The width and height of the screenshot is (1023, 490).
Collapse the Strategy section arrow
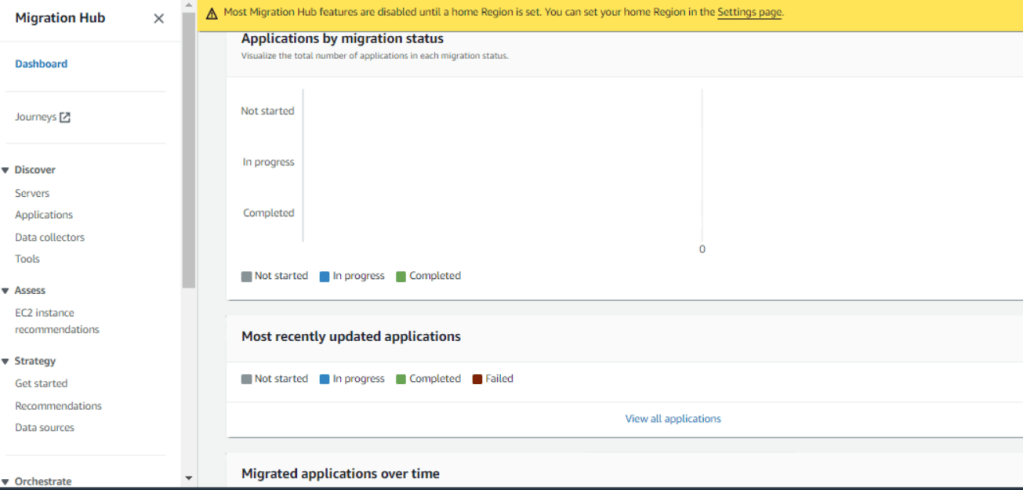coord(6,361)
